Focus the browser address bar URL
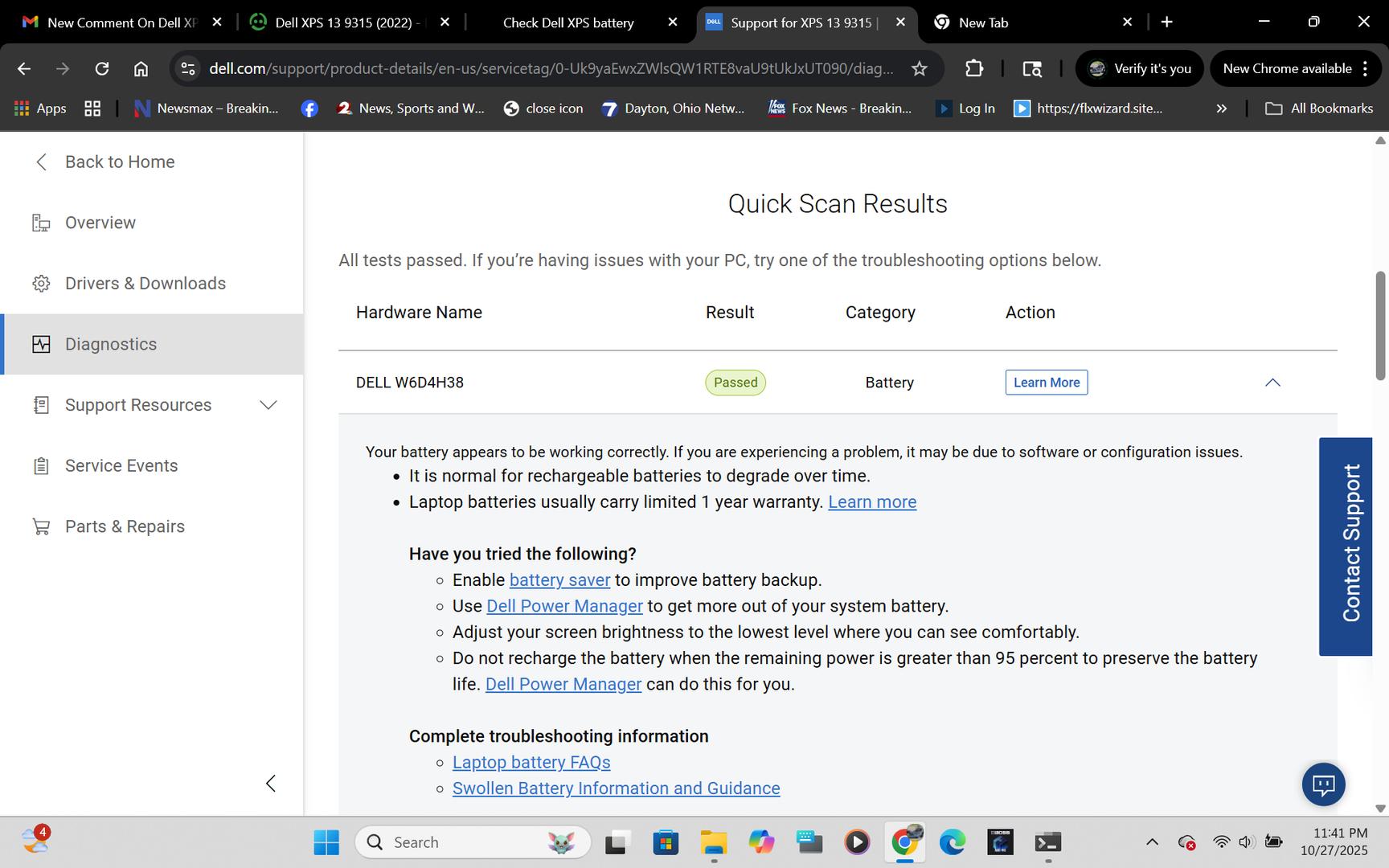1389x868 pixels. [x=551, y=69]
